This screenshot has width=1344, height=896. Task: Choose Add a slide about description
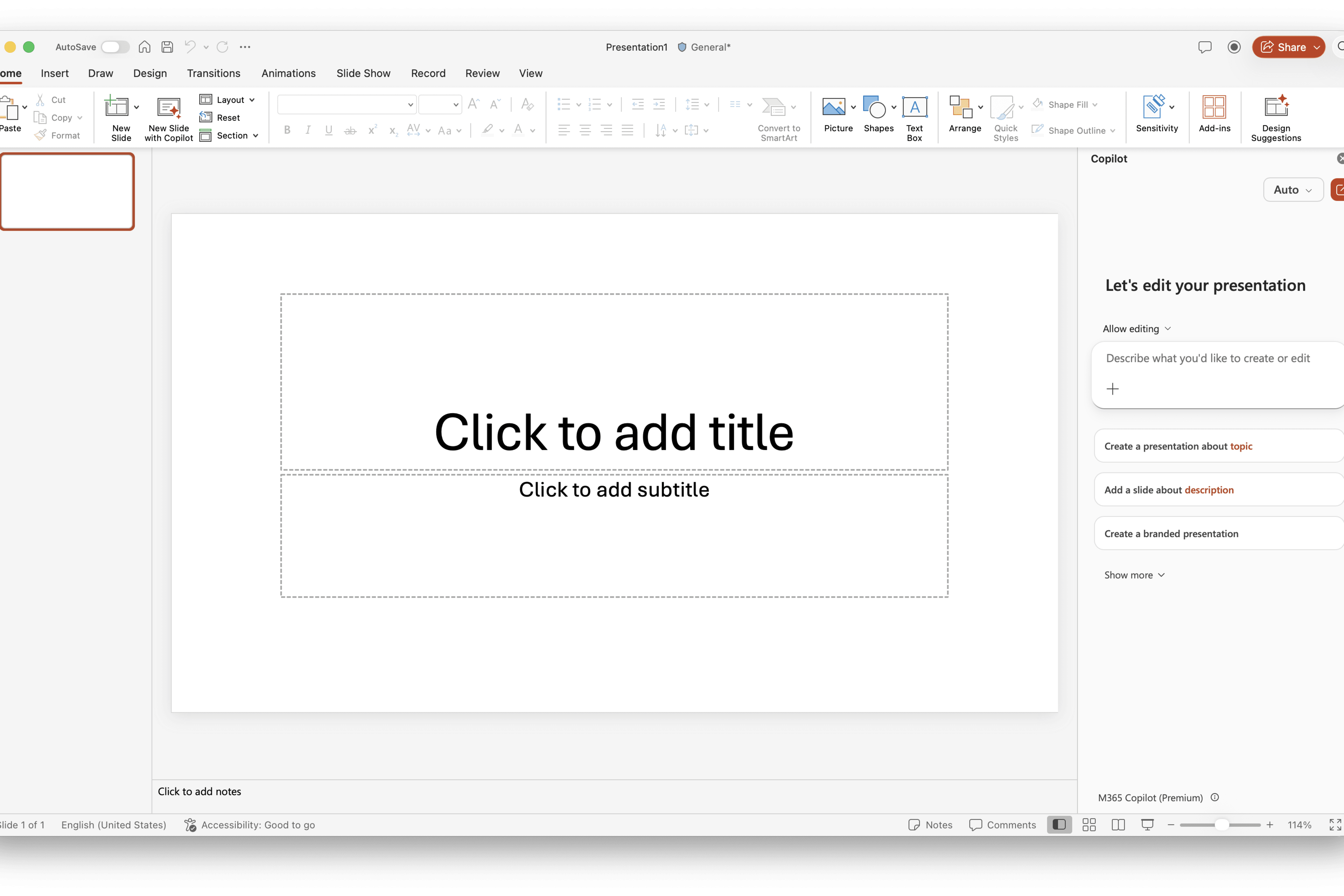1218,490
